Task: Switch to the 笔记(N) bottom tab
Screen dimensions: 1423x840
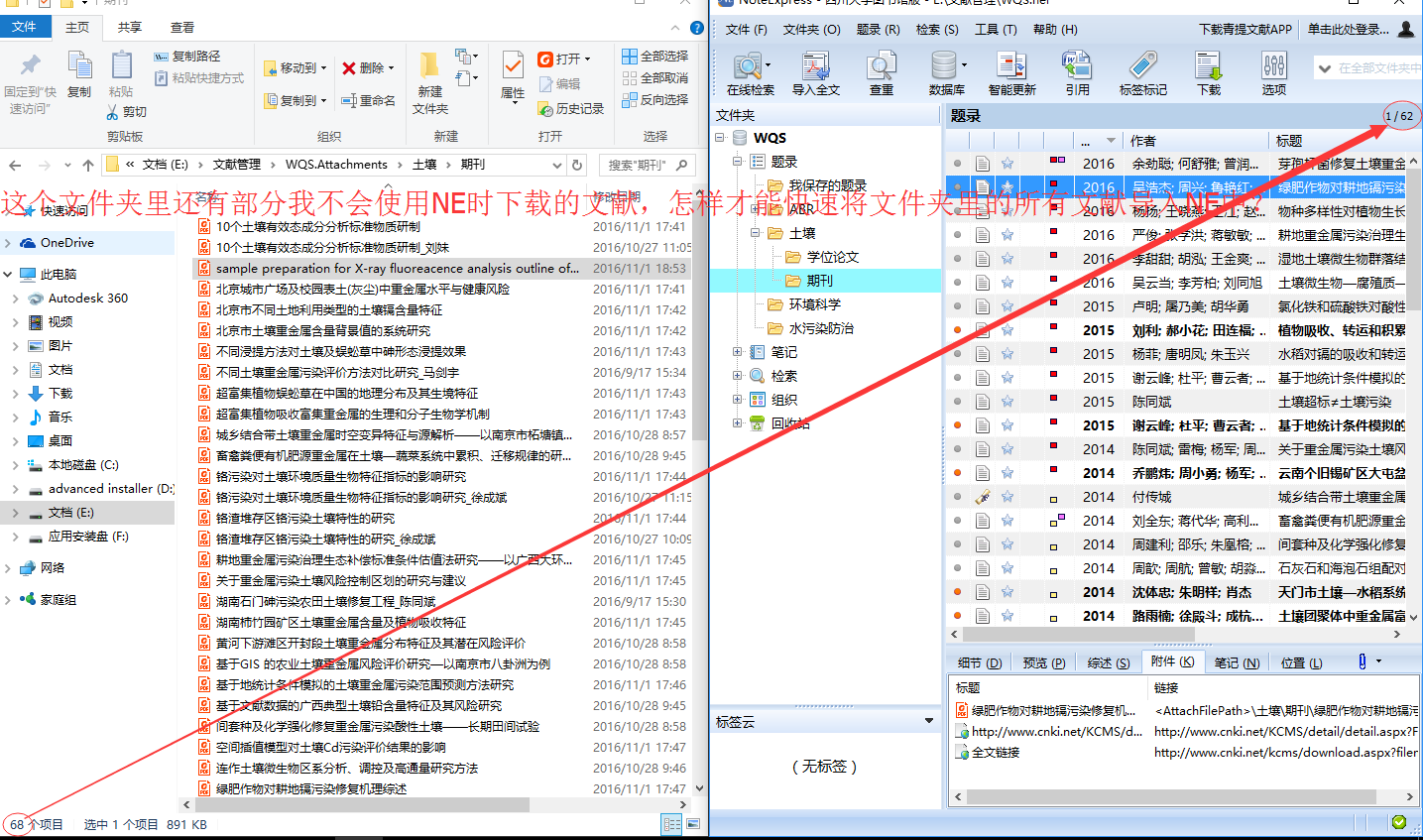Action: click(x=1238, y=662)
